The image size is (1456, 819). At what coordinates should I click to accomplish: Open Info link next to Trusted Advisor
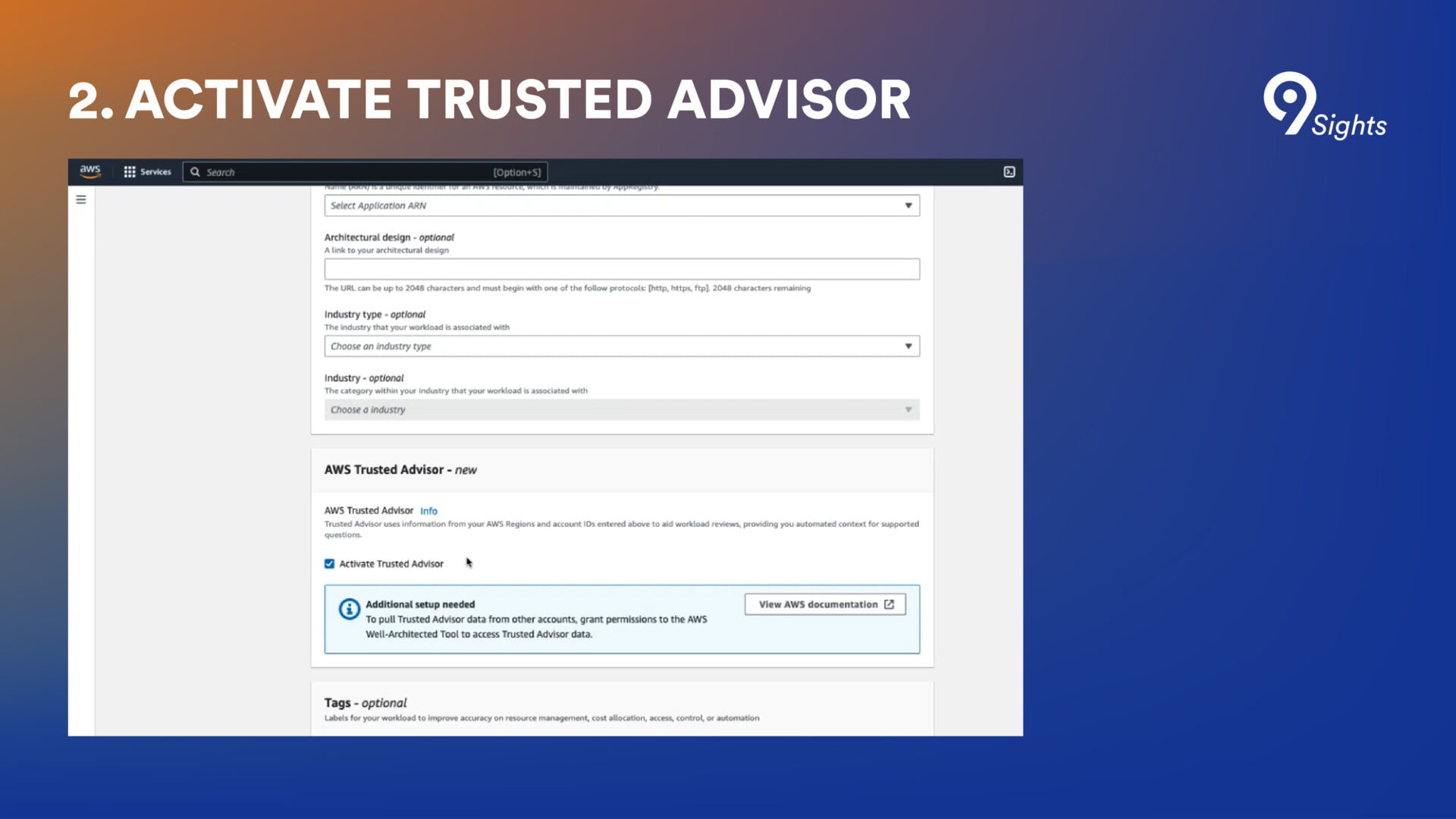(x=428, y=511)
